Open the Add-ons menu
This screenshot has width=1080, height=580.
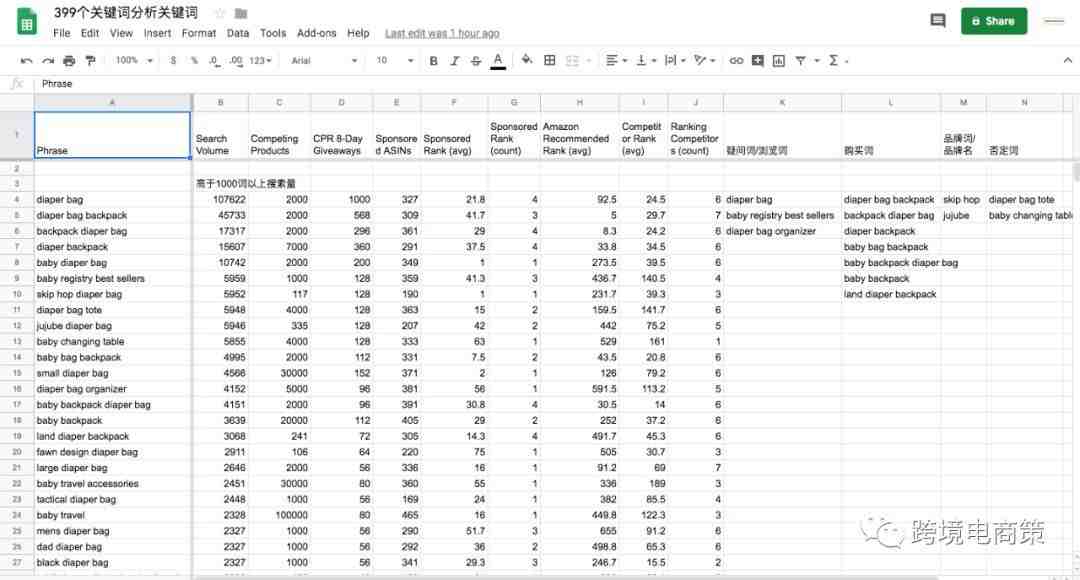tap(317, 33)
